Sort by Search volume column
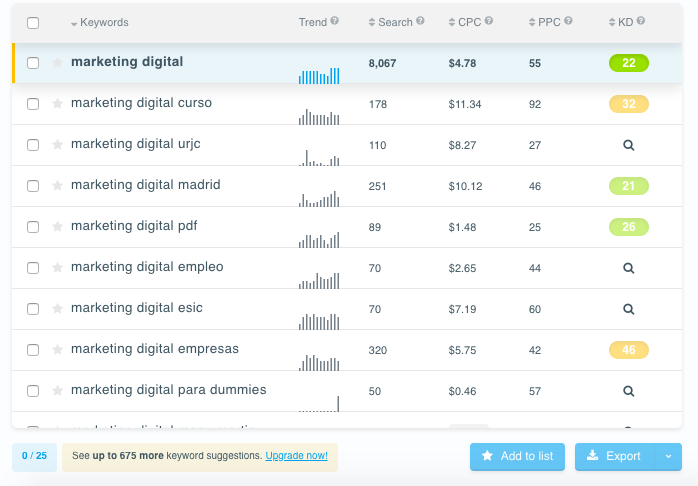Screen dimensions: 698x486 pos(395,22)
